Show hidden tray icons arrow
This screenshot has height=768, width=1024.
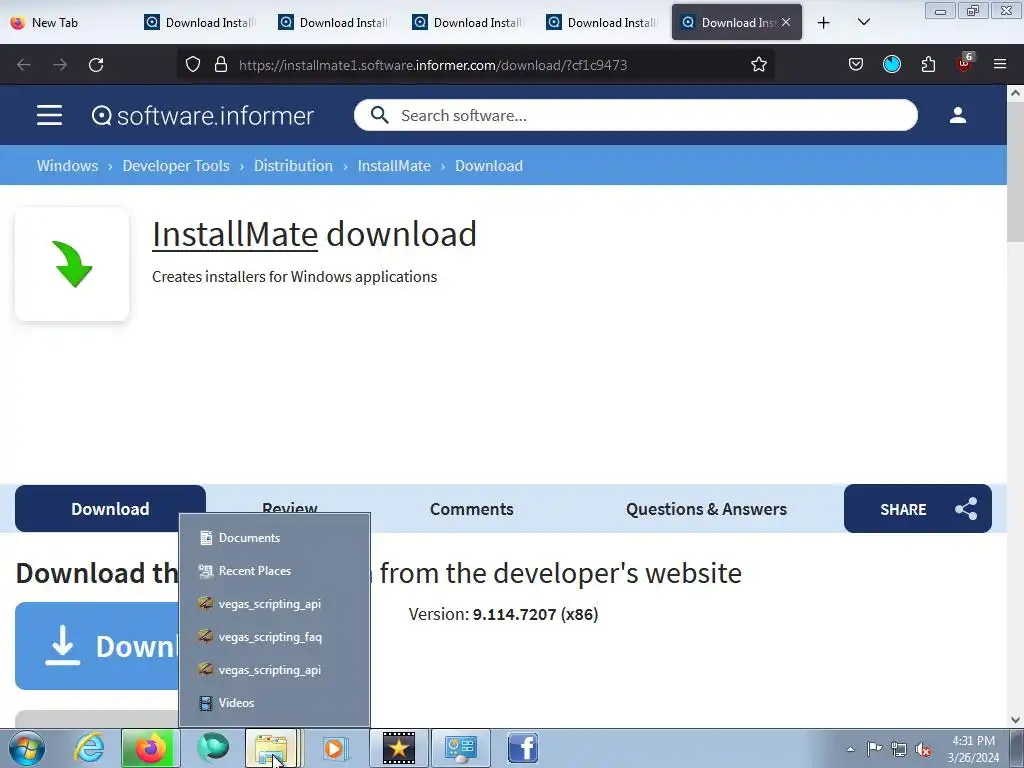click(x=850, y=749)
